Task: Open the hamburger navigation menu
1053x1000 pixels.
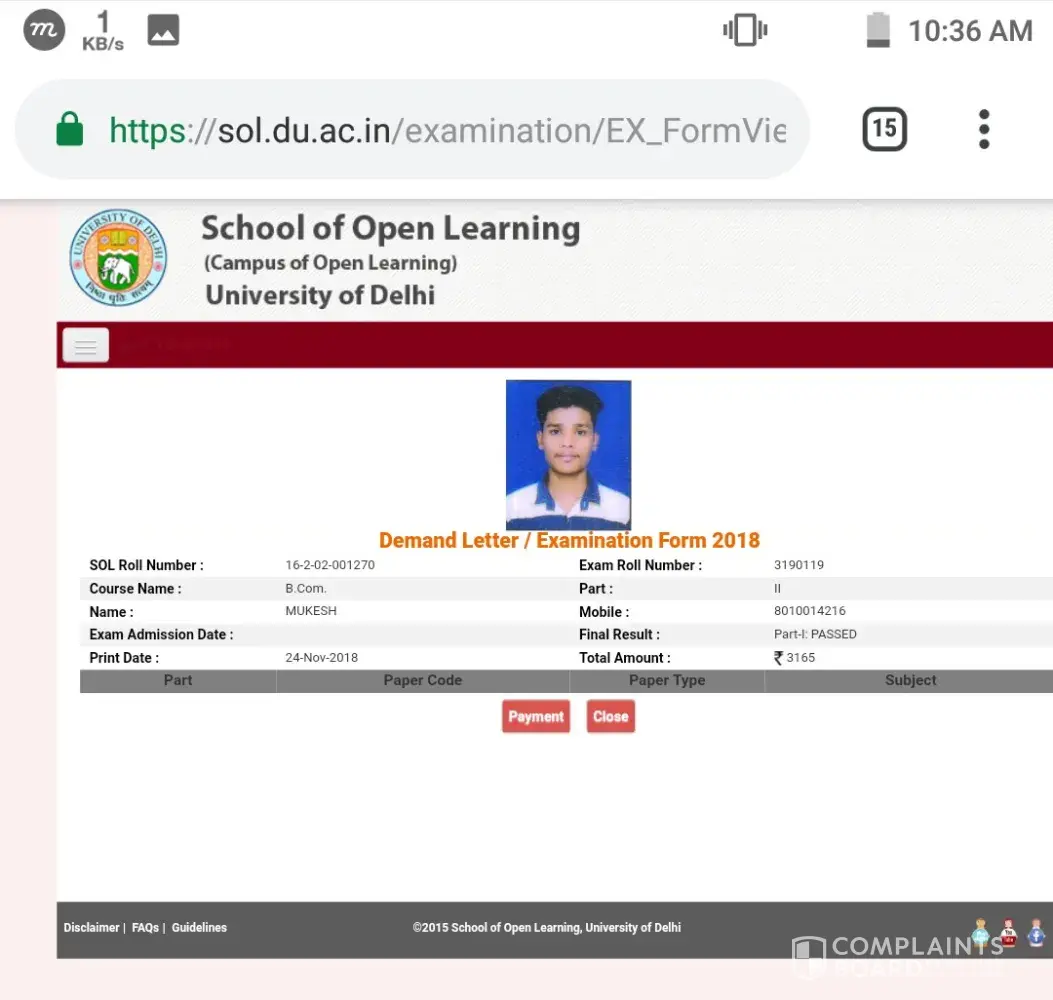Action: [x=85, y=345]
